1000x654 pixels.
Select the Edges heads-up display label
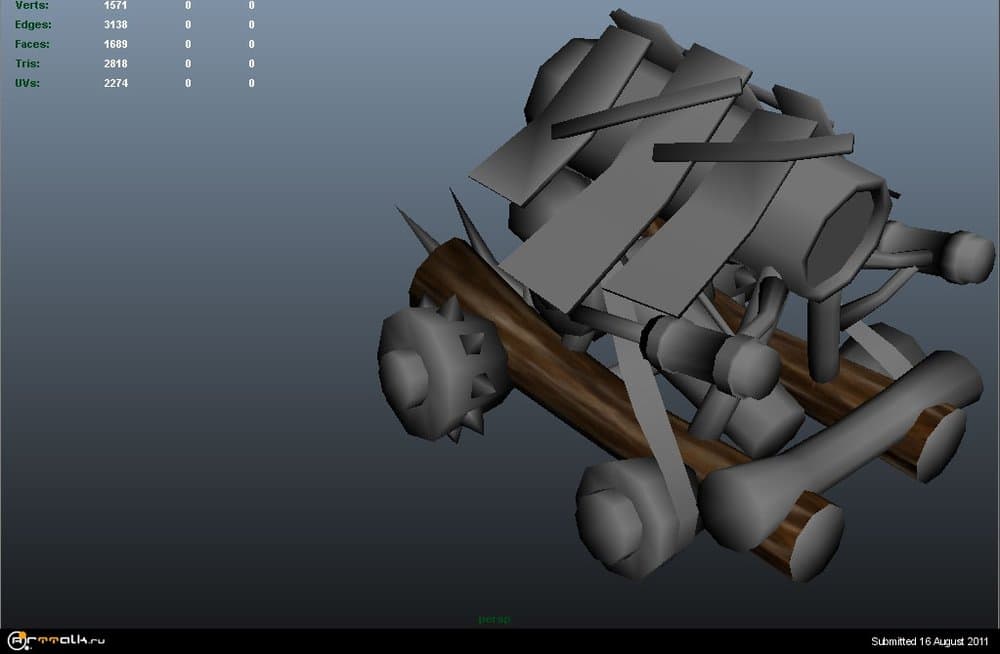32,25
